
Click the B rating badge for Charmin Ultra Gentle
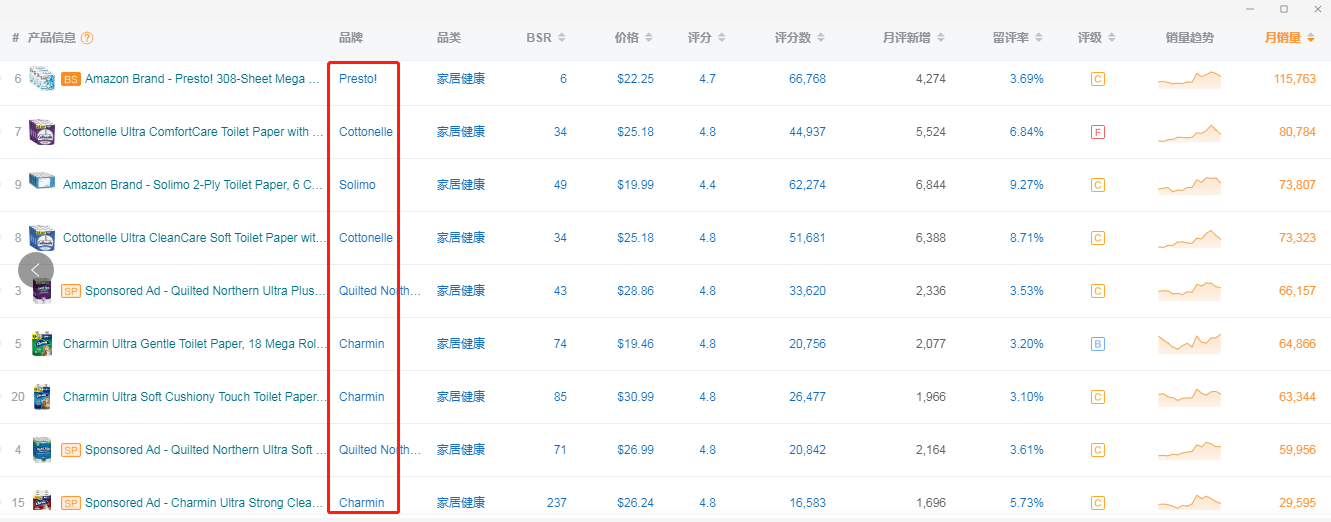click(1097, 344)
